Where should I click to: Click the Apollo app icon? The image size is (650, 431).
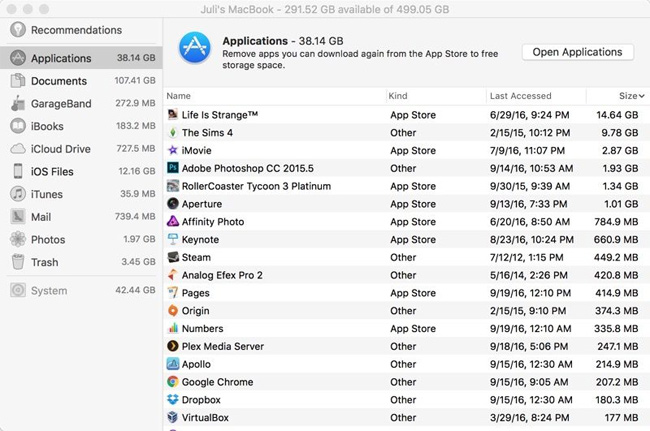[172, 364]
